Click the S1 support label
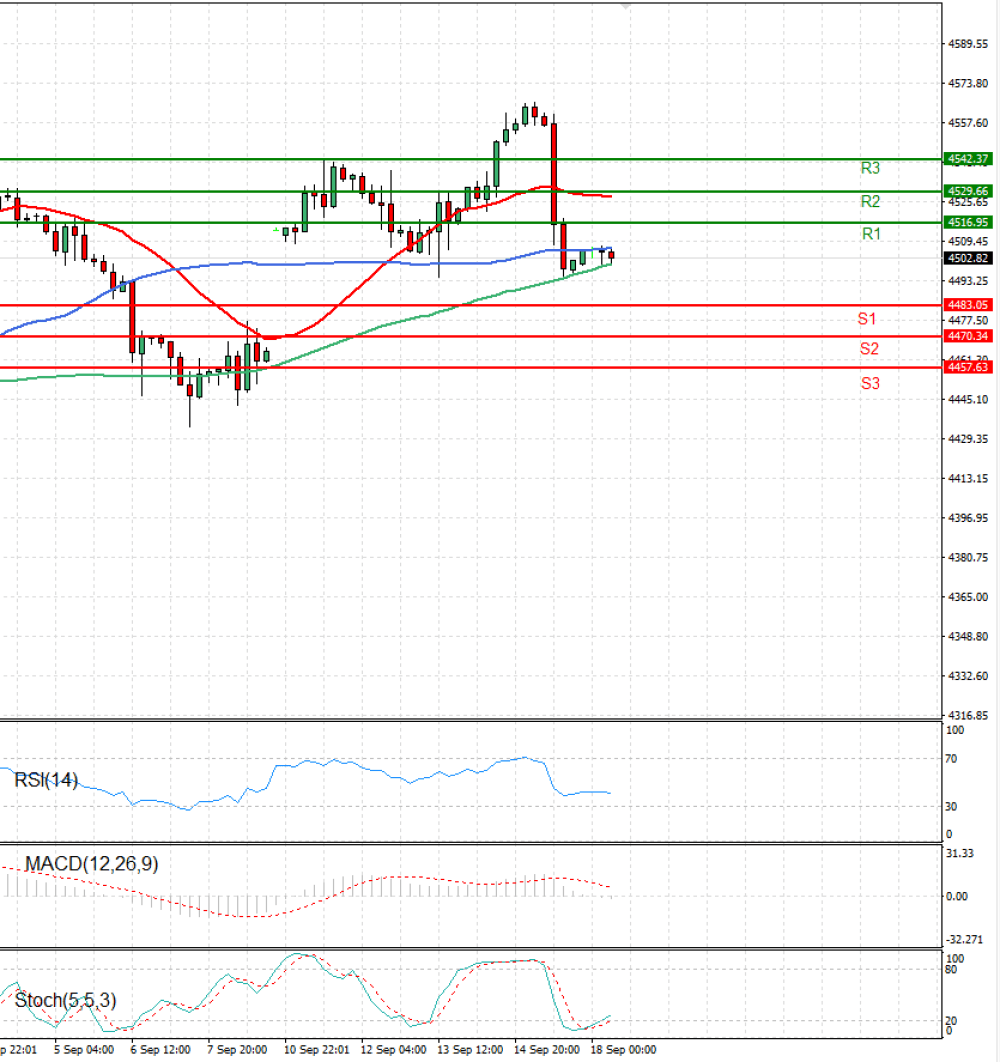 [867, 318]
